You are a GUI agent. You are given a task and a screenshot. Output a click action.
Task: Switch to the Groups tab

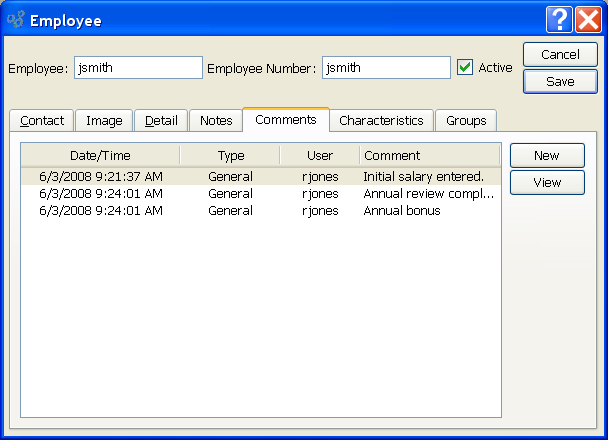[466, 121]
